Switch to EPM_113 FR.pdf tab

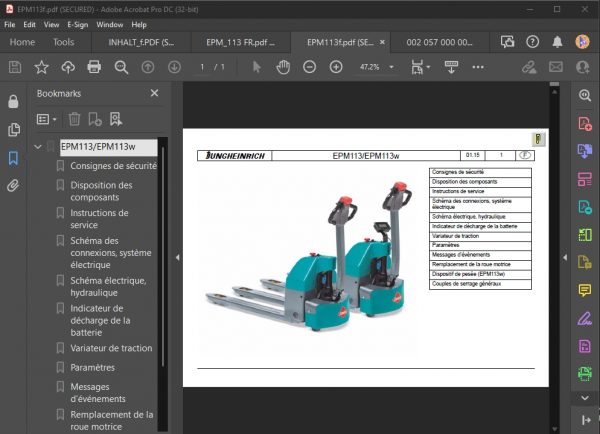241,42
